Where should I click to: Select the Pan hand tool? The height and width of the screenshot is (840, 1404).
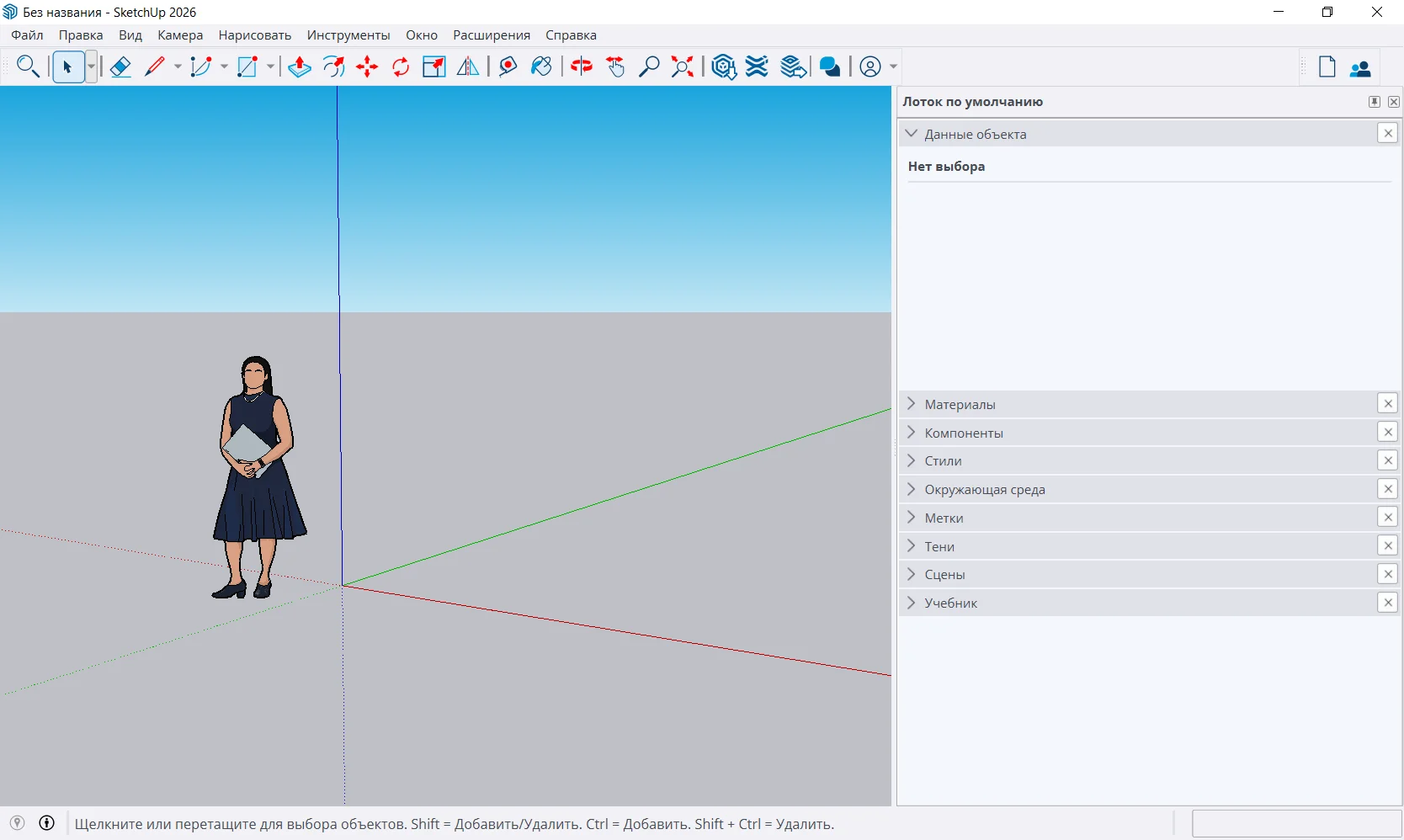pos(615,66)
